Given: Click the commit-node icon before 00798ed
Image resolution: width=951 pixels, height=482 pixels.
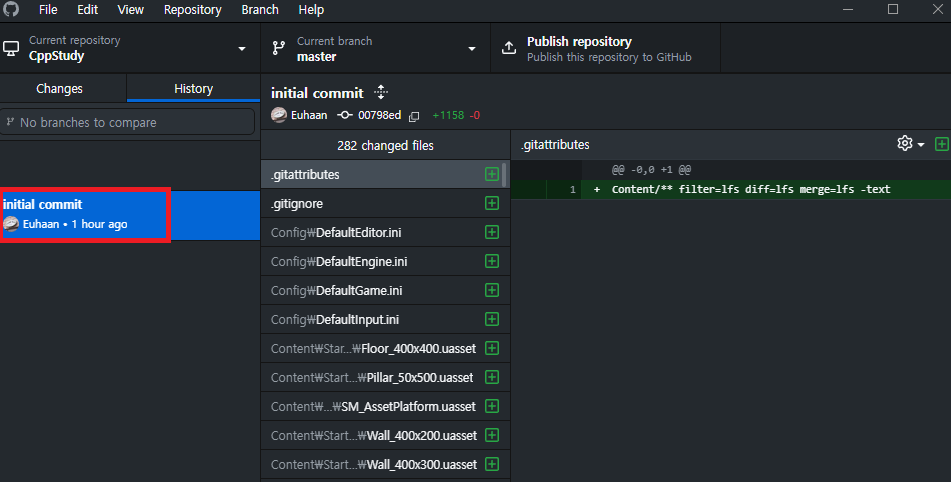Looking at the screenshot, I should 344,115.
